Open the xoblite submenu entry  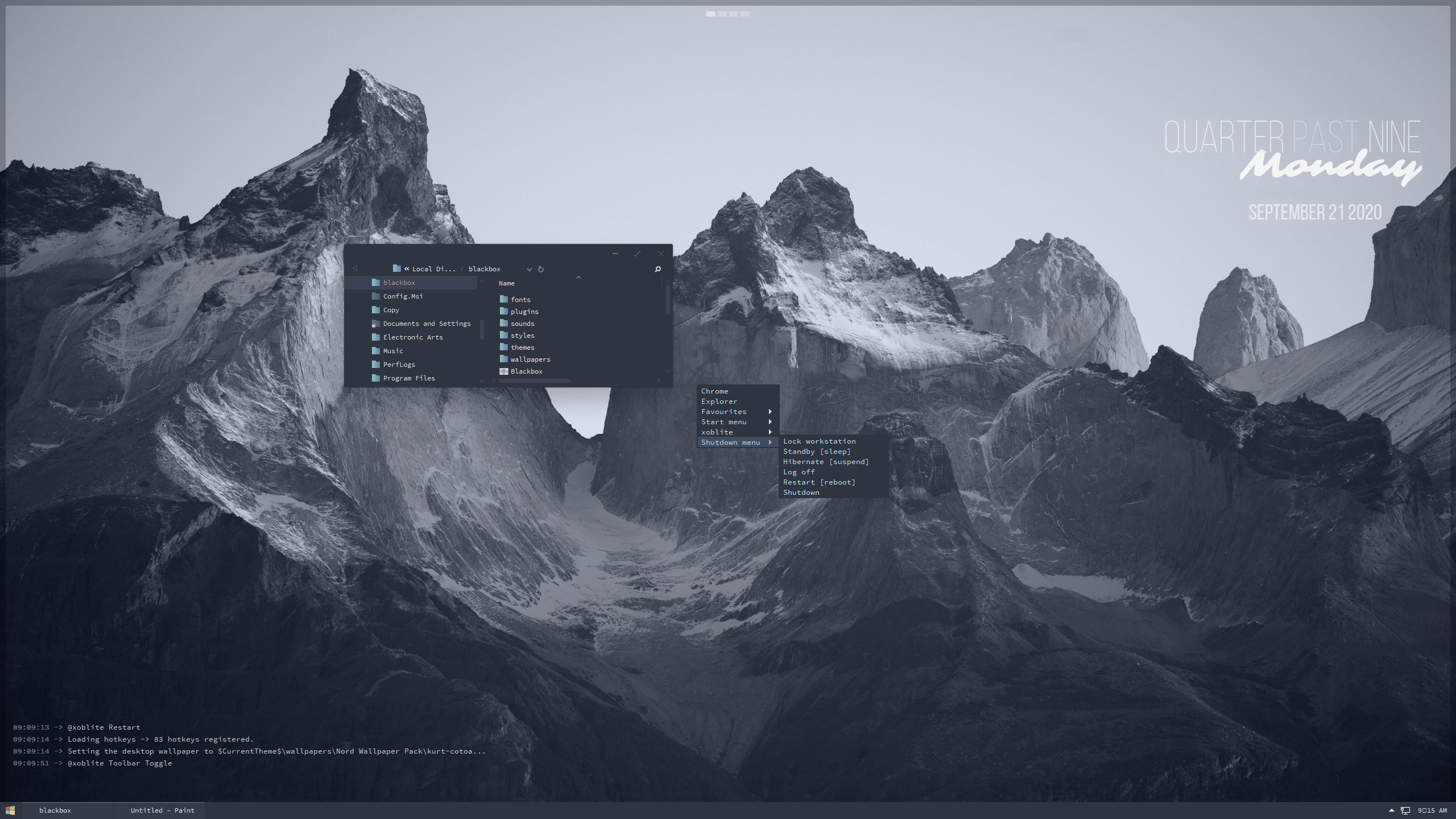717,432
